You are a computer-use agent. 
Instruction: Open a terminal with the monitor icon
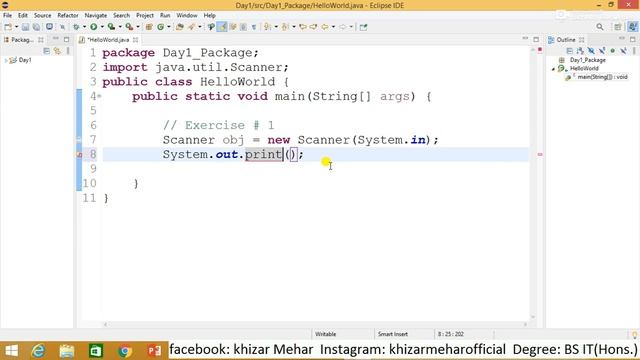tap(49, 27)
